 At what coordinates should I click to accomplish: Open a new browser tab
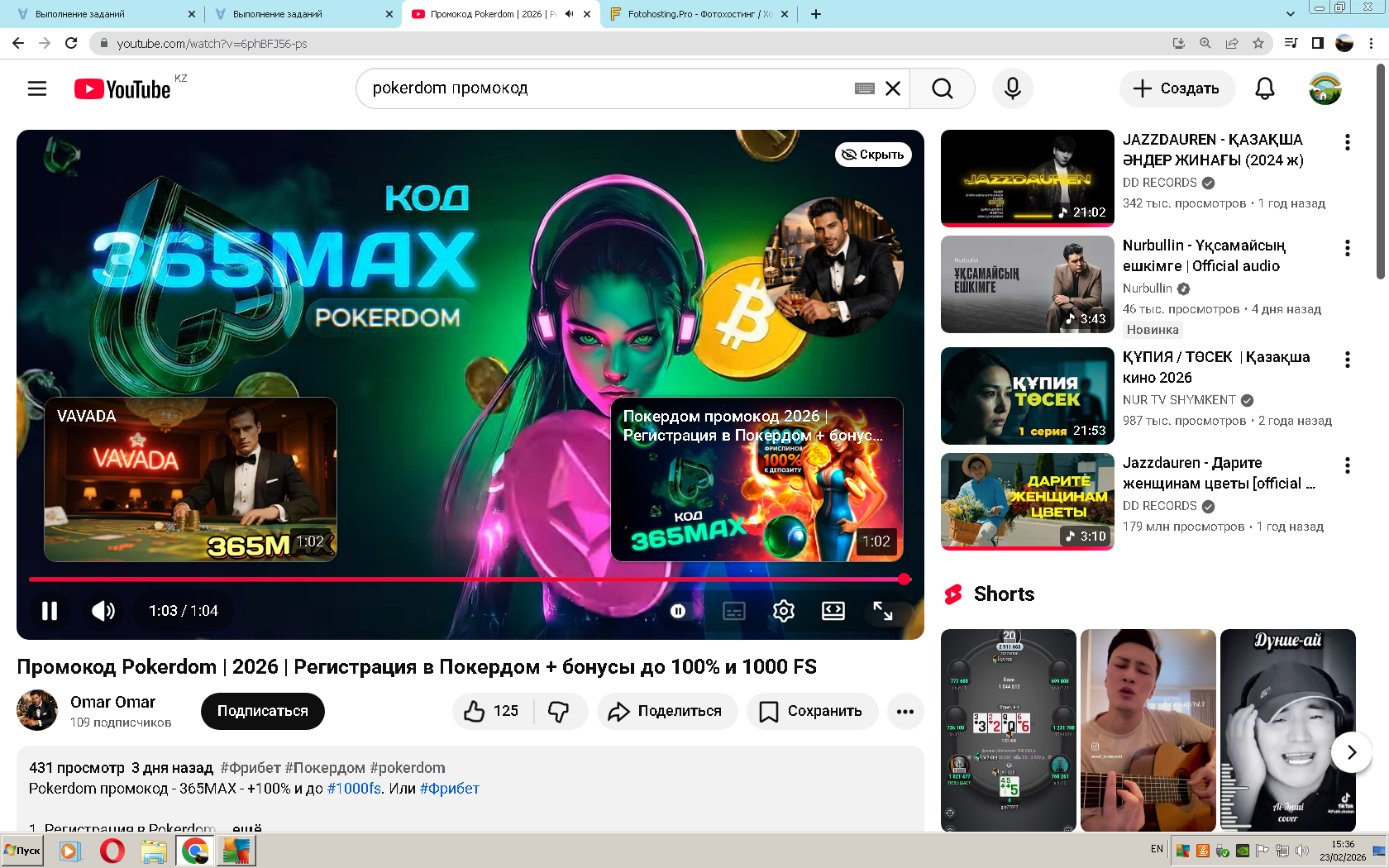pos(816,14)
